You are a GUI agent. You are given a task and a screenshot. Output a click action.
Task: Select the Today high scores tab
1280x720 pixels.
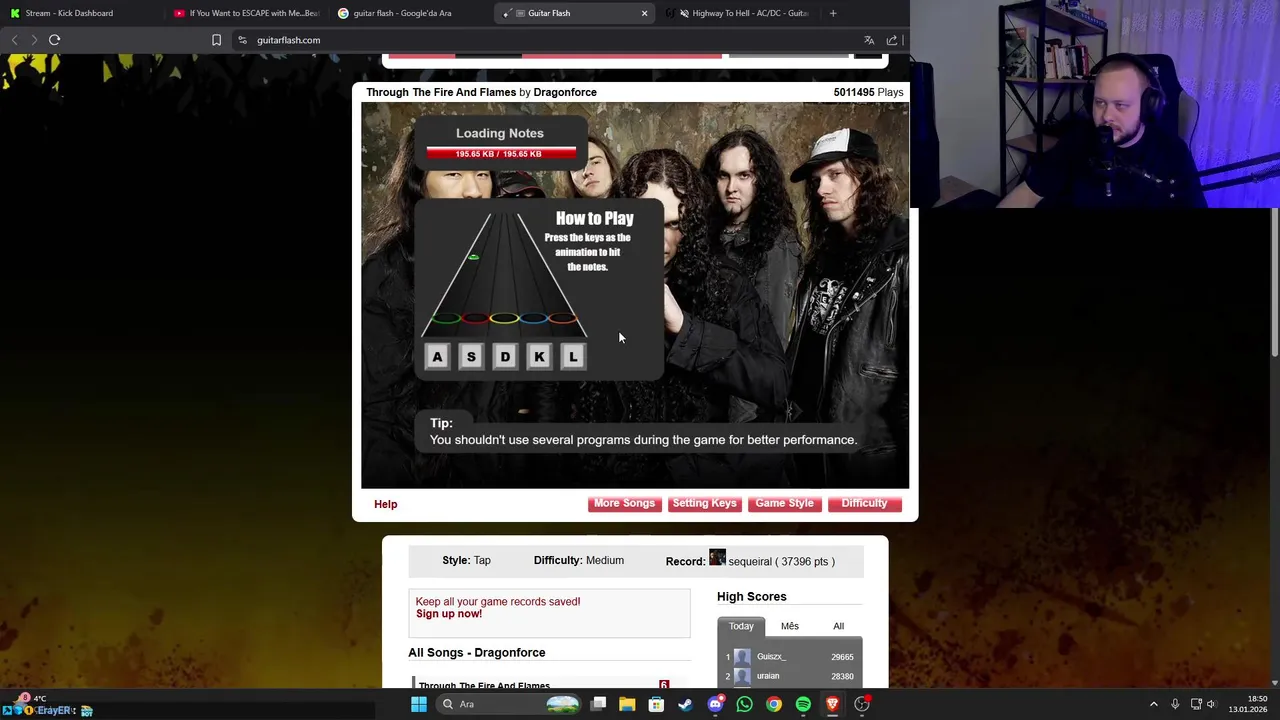coord(741,626)
